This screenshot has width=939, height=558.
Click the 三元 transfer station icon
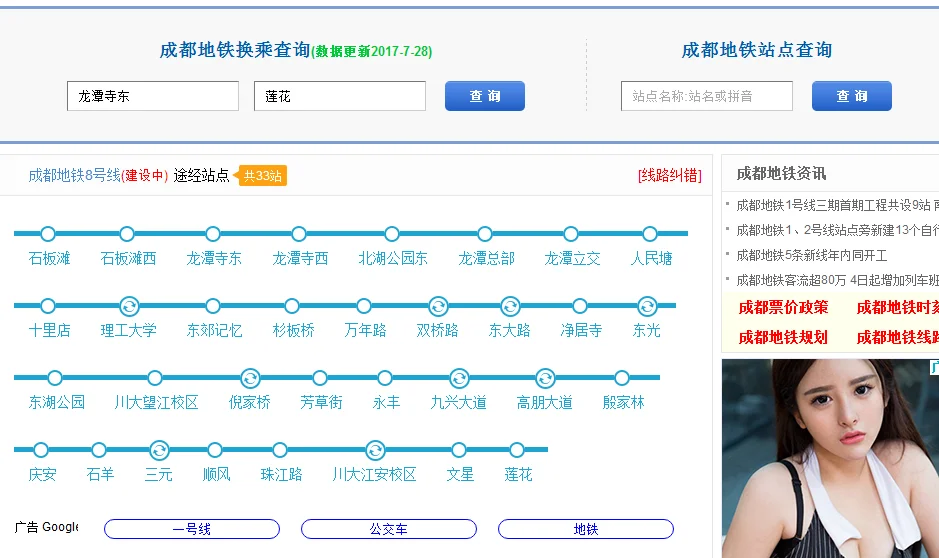tap(159, 450)
